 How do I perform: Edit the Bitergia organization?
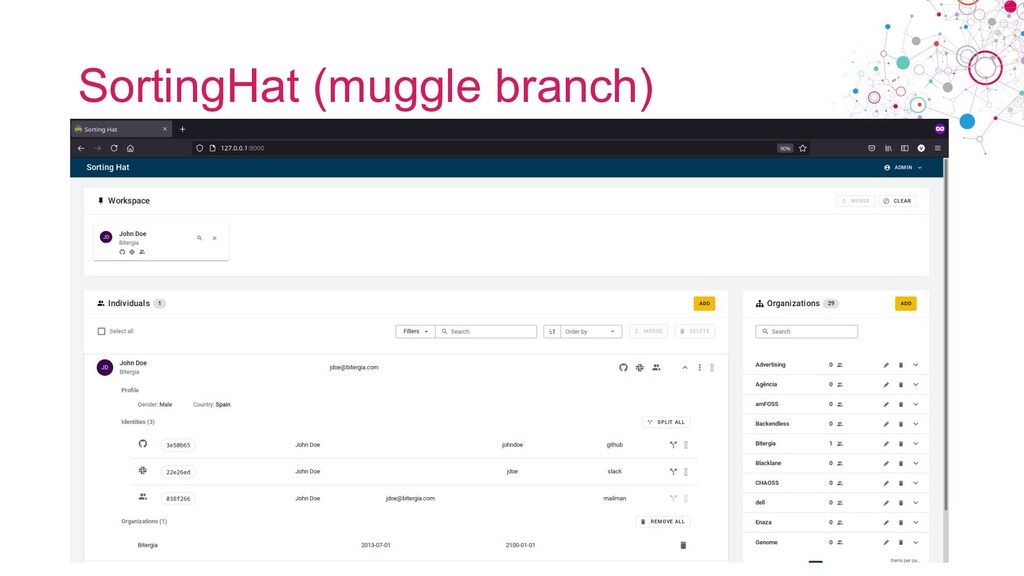tap(886, 443)
